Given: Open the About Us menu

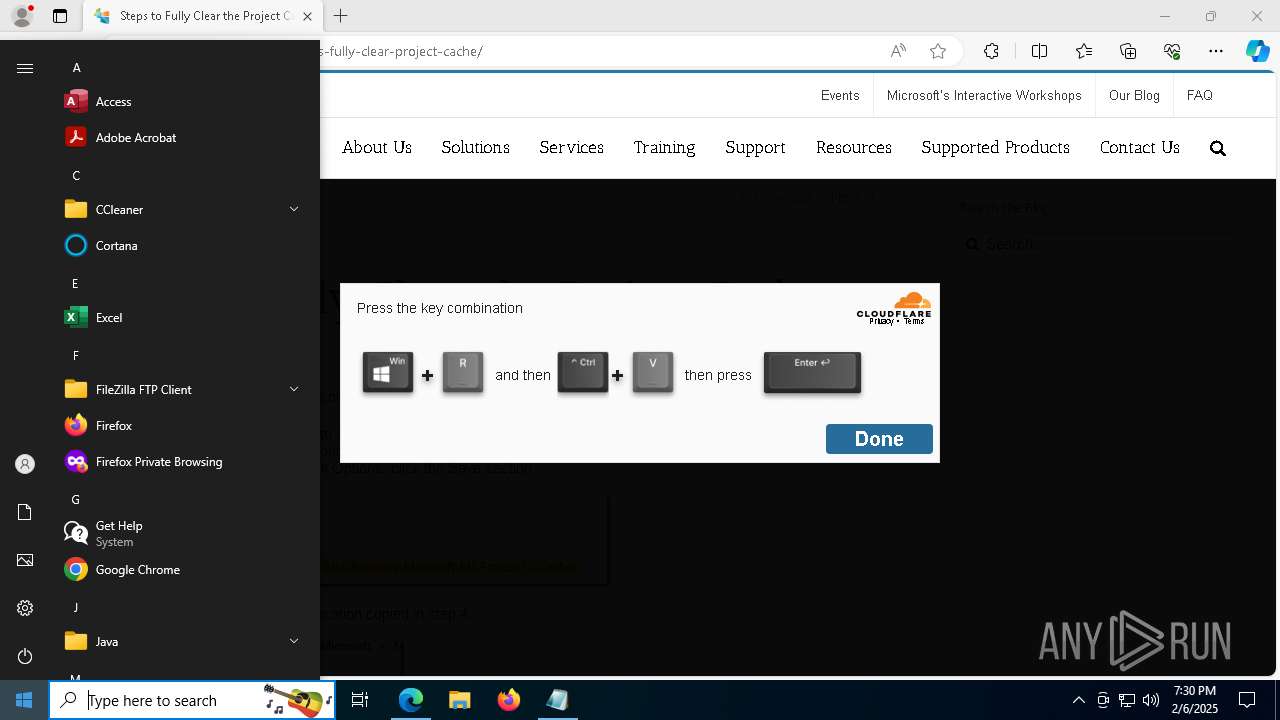Looking at the screenshot, I should [x=377, y=147].
